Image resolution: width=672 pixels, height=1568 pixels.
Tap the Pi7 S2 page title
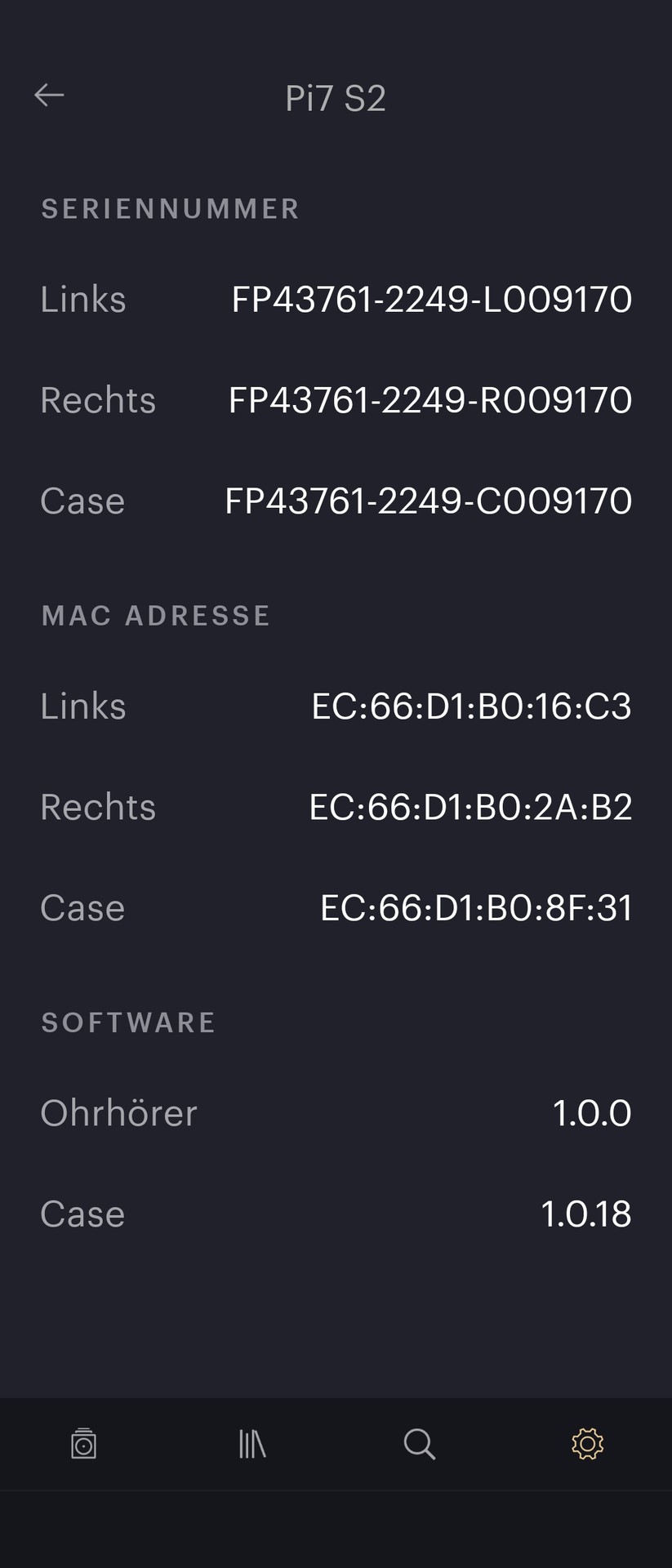[x=335, y=99]
